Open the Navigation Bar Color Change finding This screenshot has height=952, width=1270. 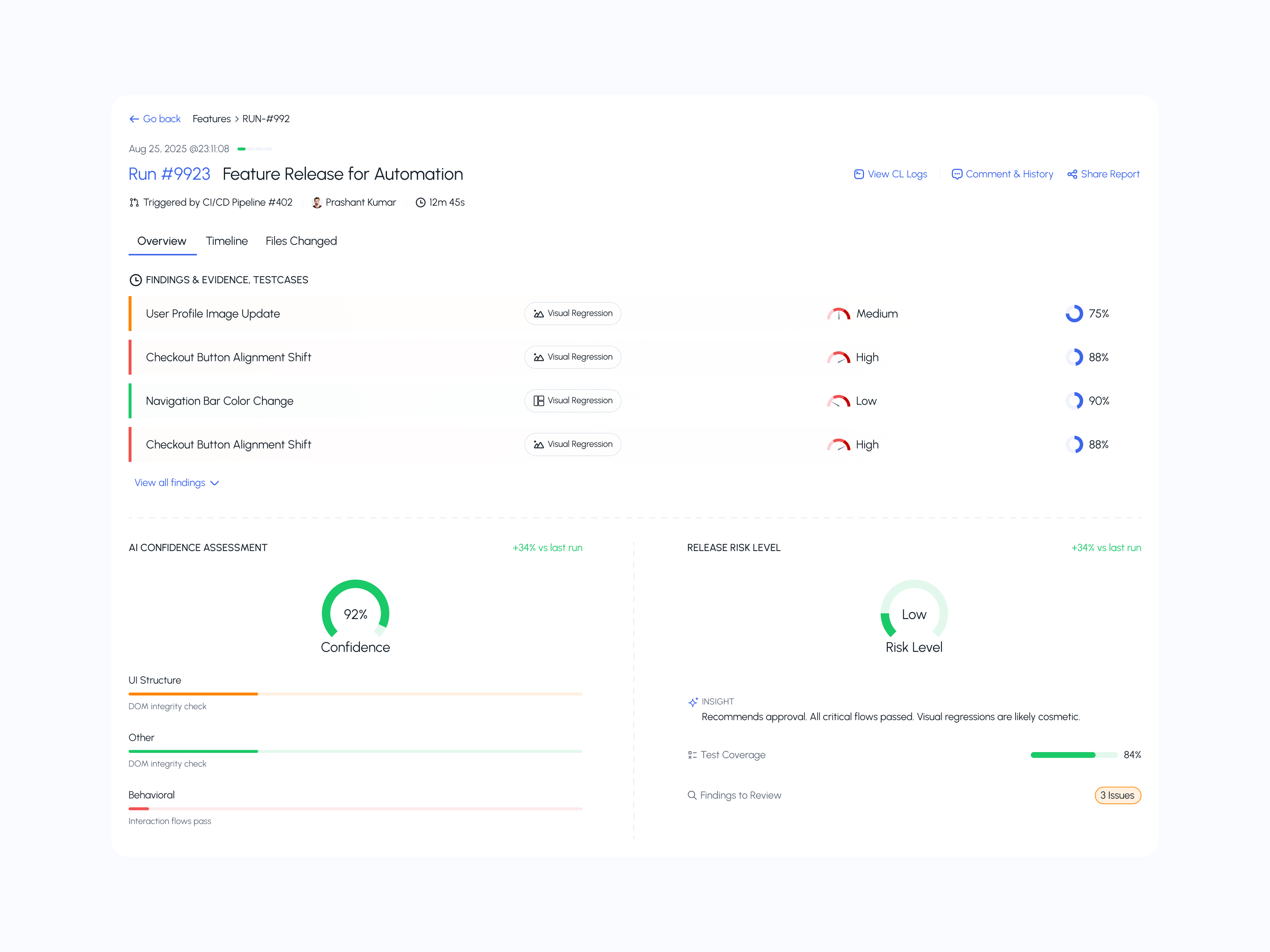219,401
